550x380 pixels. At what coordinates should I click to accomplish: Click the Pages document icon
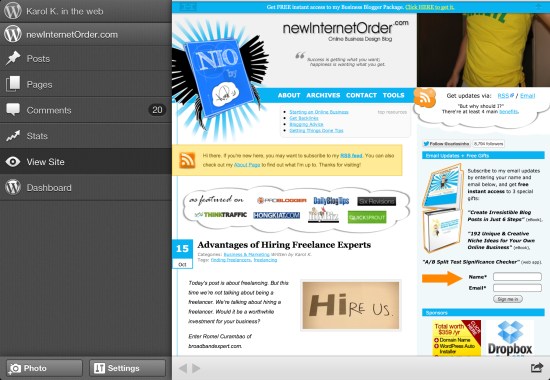(x=13, y=84)
